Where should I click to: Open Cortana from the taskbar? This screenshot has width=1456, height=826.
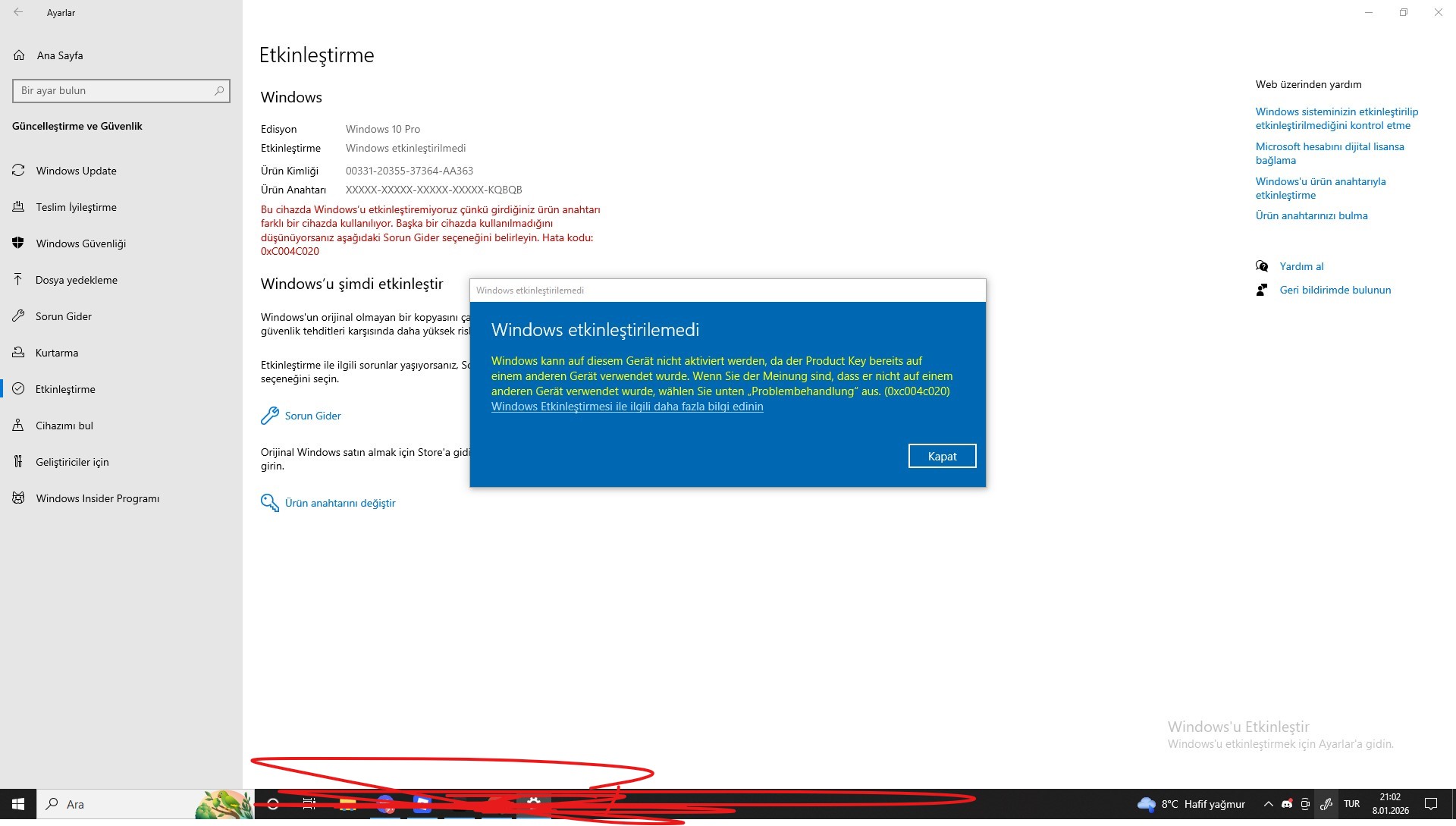pos(273,804)
